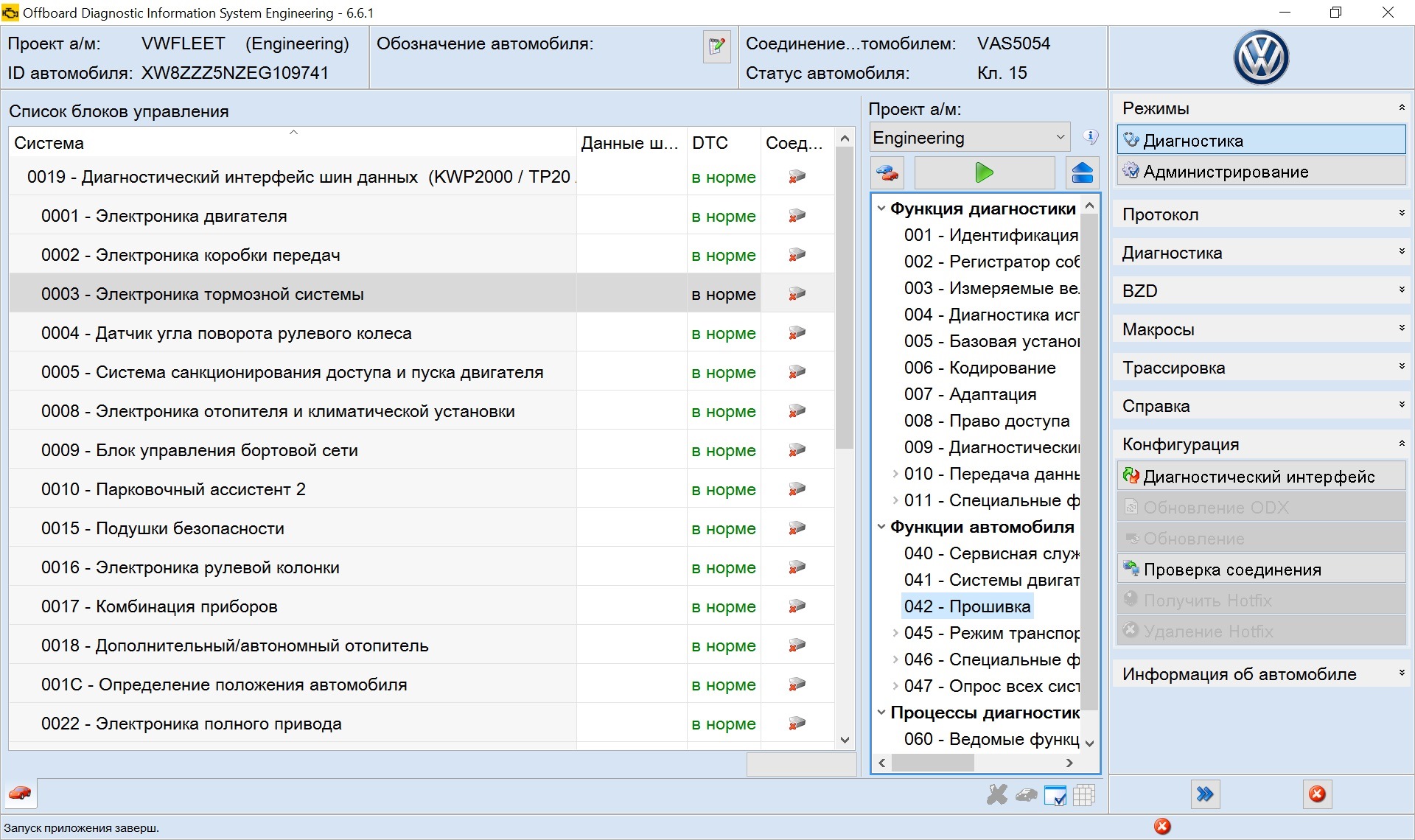Click the red car icon at bottom left

click(x=20, y=794)
